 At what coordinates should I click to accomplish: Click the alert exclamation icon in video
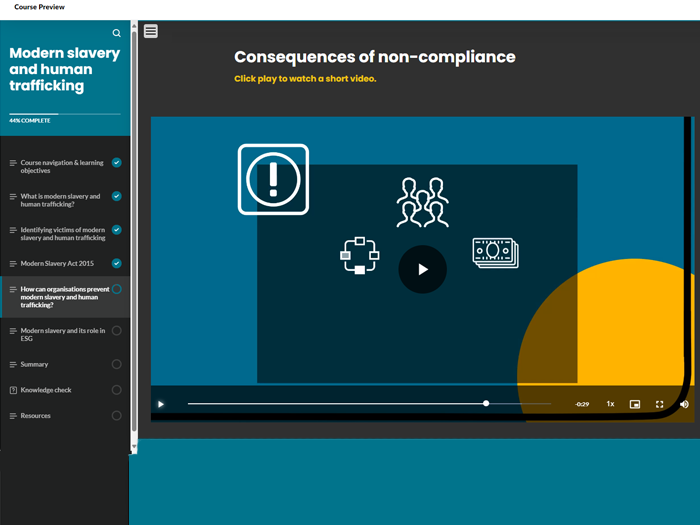tap(273, 179)
